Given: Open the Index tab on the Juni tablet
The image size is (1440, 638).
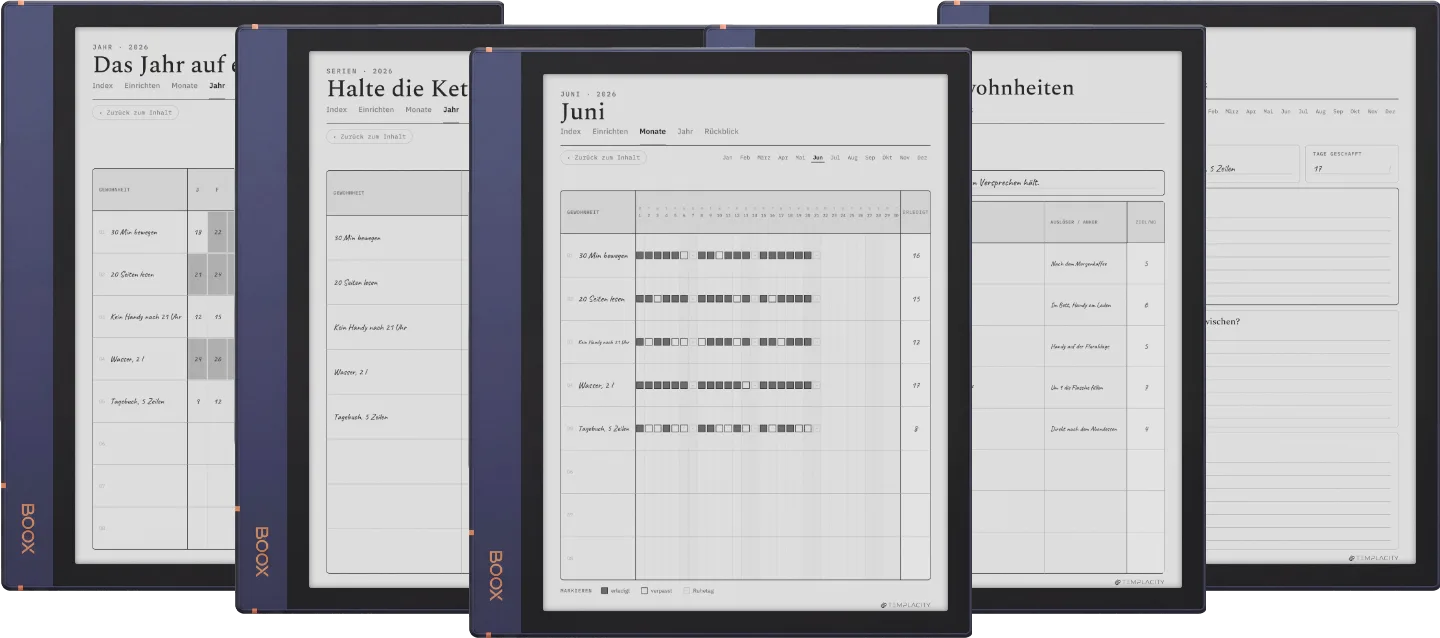Looking at the screenshot, I should tap(570, 131).
